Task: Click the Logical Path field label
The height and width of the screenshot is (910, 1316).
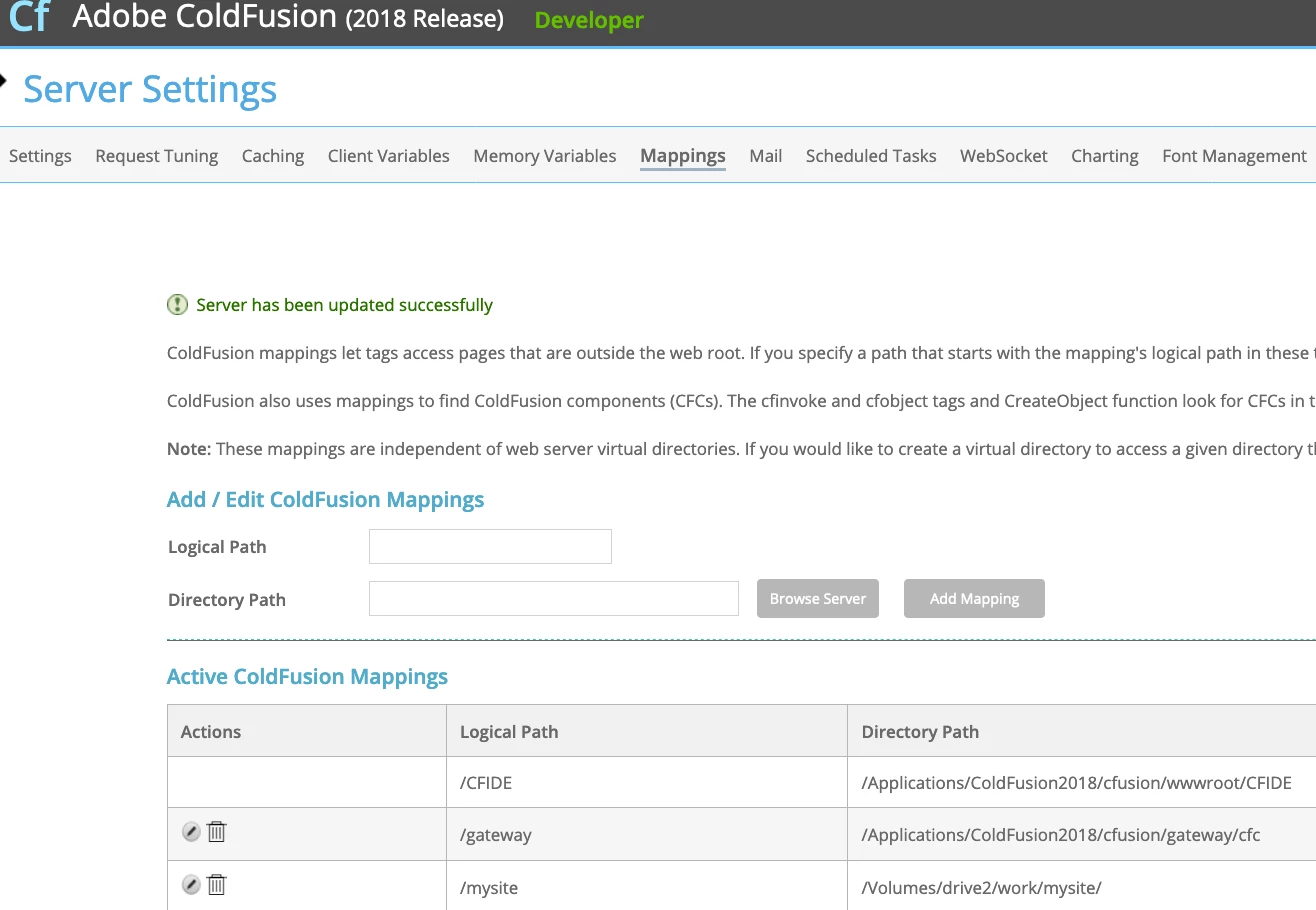Action: coord(217,547)
